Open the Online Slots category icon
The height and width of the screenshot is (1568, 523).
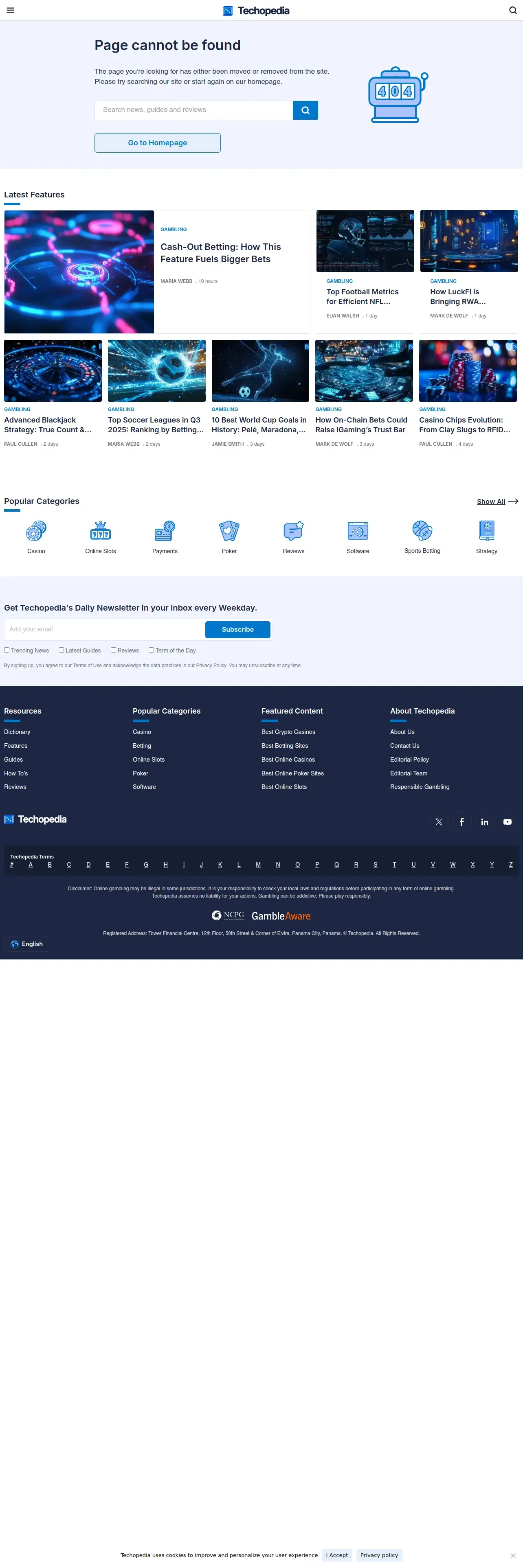point(101,531)
